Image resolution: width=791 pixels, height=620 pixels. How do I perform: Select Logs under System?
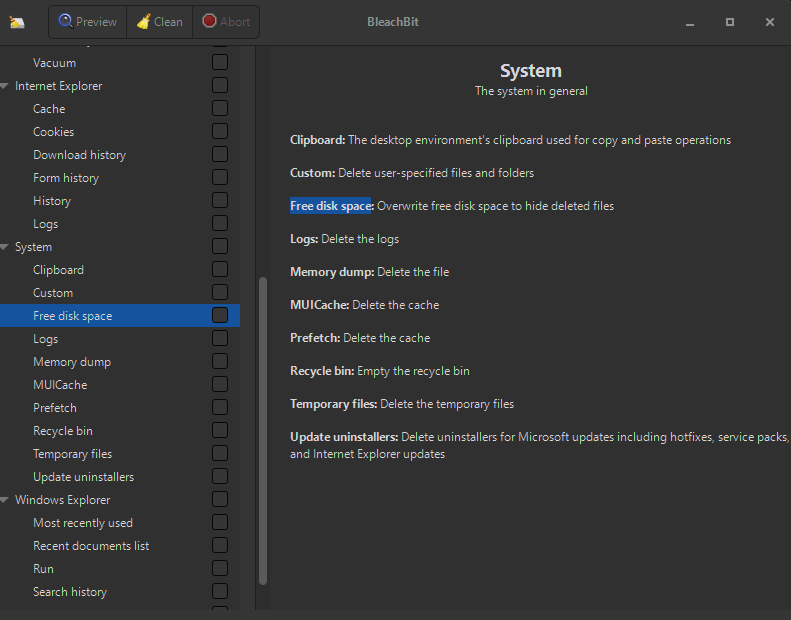[x=45, y=339]
